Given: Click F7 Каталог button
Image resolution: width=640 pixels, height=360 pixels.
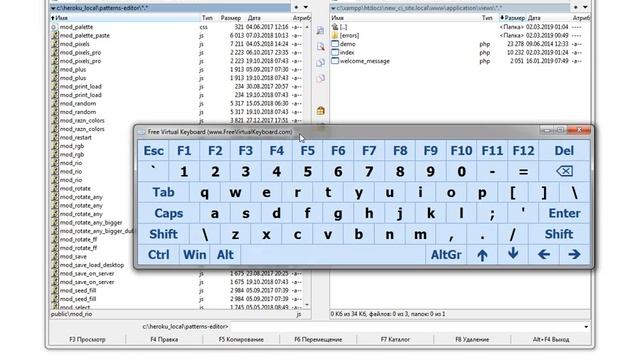Looking at the screenshot, I should [x=395, y=339].
